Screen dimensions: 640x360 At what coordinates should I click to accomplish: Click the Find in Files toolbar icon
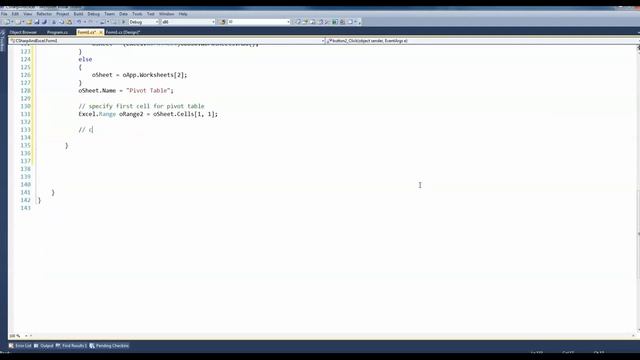click(x=222, y=22)
